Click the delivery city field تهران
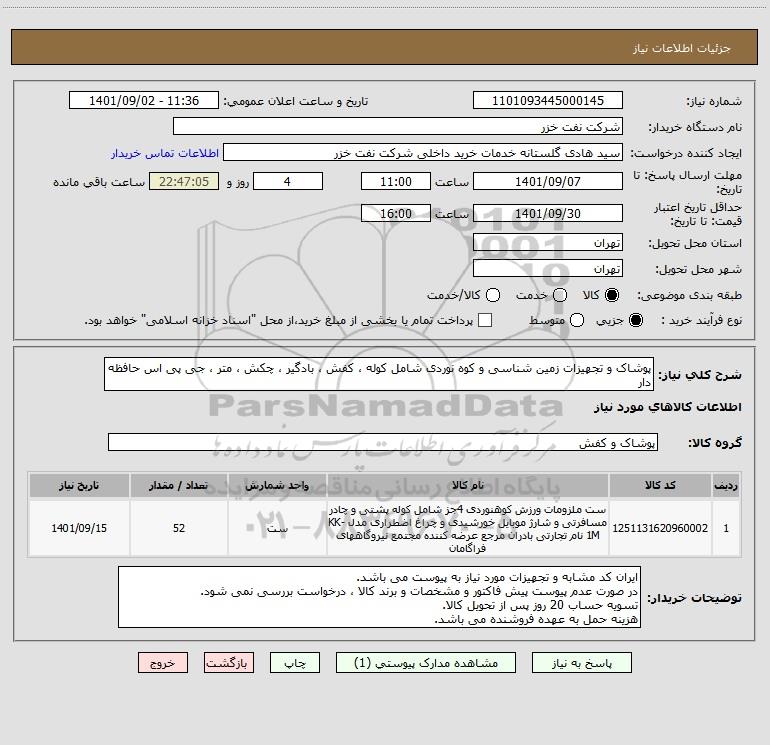 [548, 269]
